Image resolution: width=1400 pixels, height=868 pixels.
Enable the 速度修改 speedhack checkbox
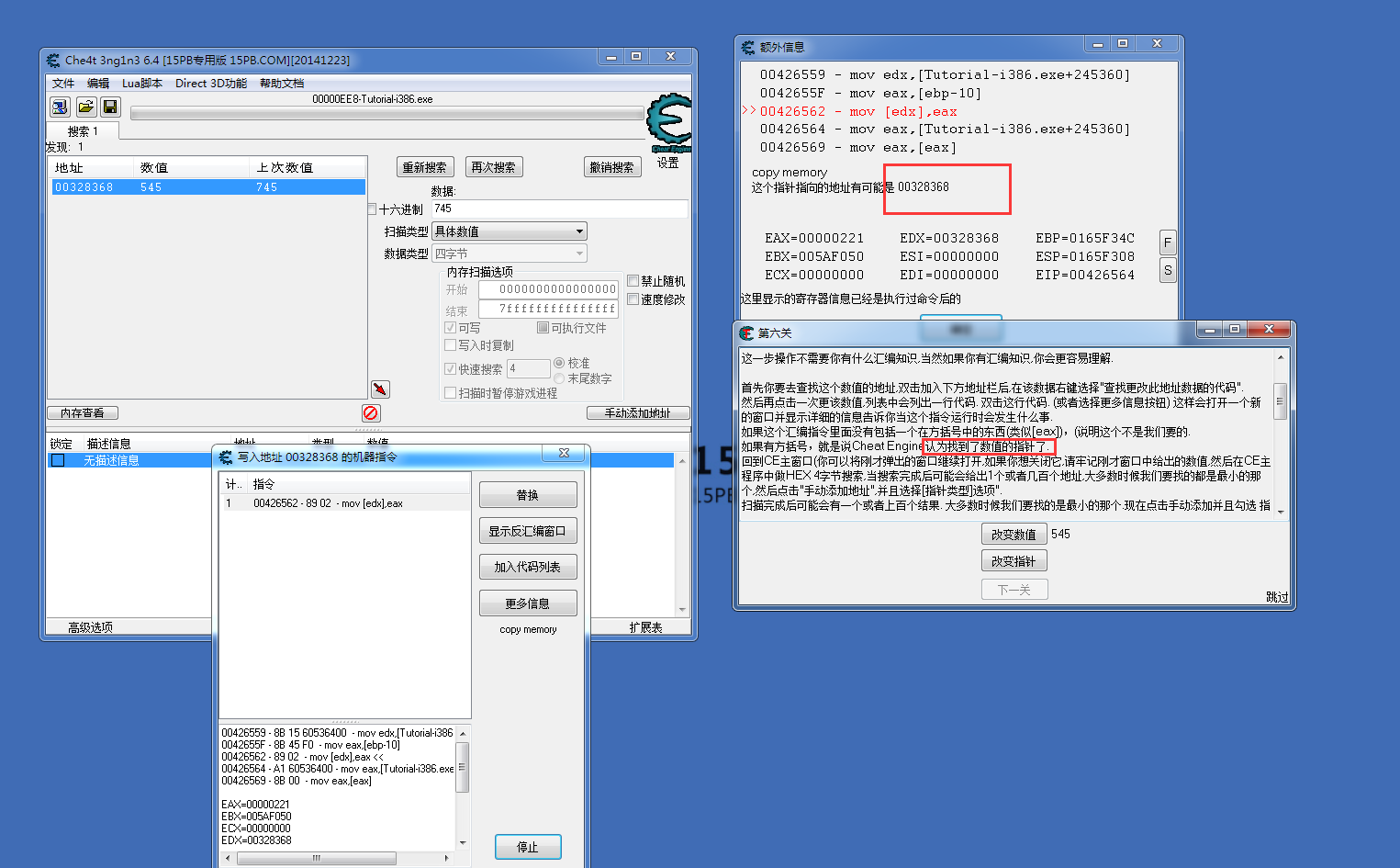click(x=633, y=299)
